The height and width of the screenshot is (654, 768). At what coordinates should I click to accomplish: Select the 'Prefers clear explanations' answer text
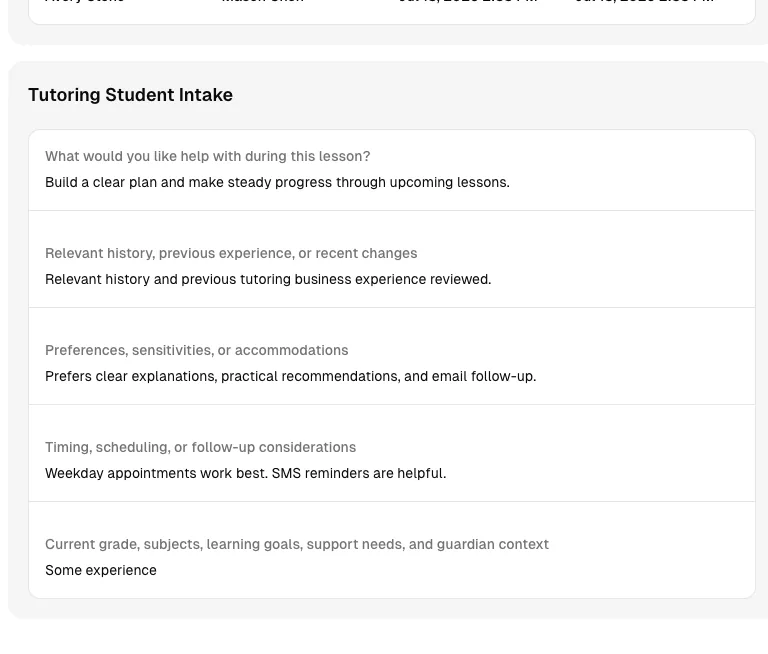(x=290, y=376)
